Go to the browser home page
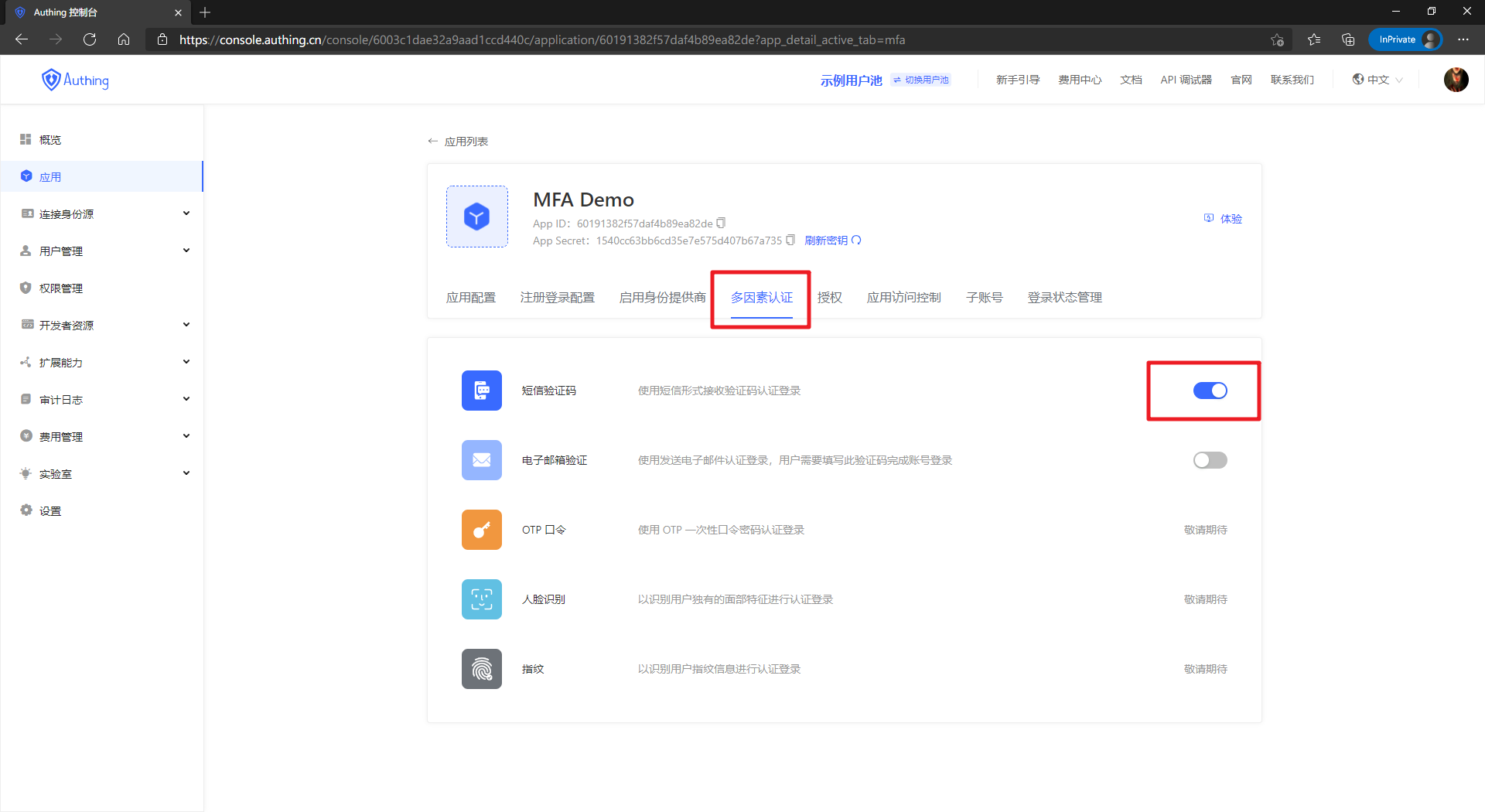The height and width of the screenshot is (812, 1485). [x=124, y=39]
